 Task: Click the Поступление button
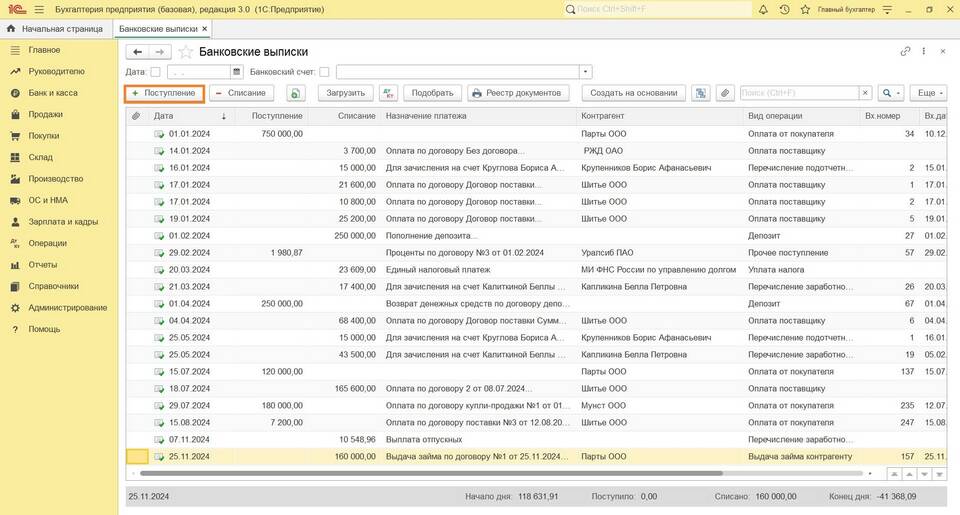(x=164, y=93)
